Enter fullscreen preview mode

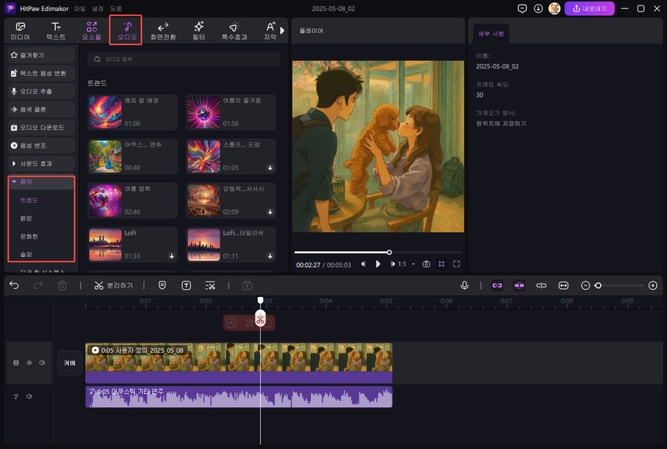point(456,264)
